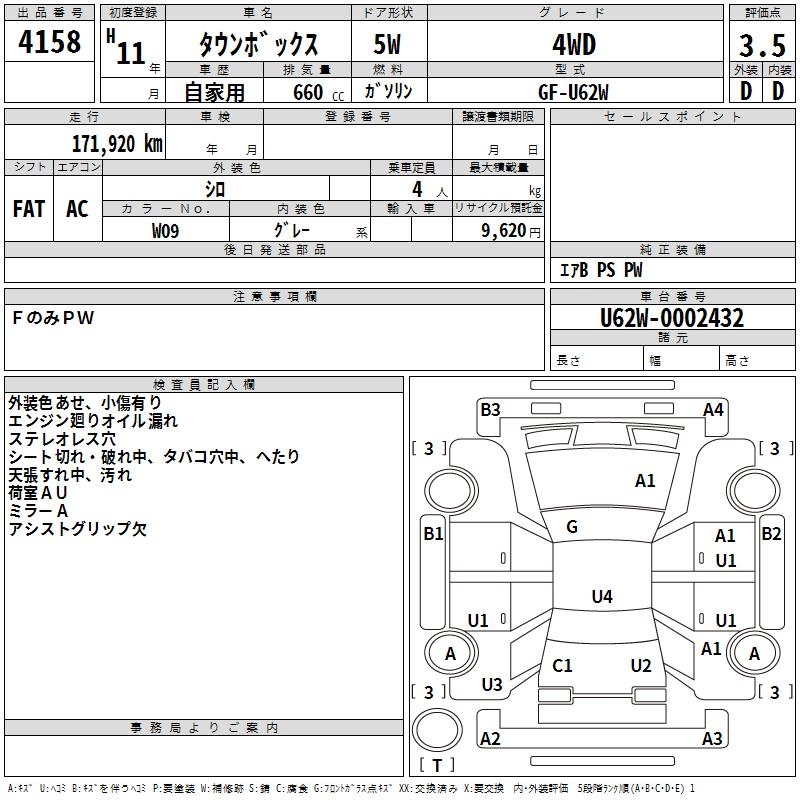Screen dimensions: 800x800
Task: Click the U4 dent mark on roof
Action: 602,596
